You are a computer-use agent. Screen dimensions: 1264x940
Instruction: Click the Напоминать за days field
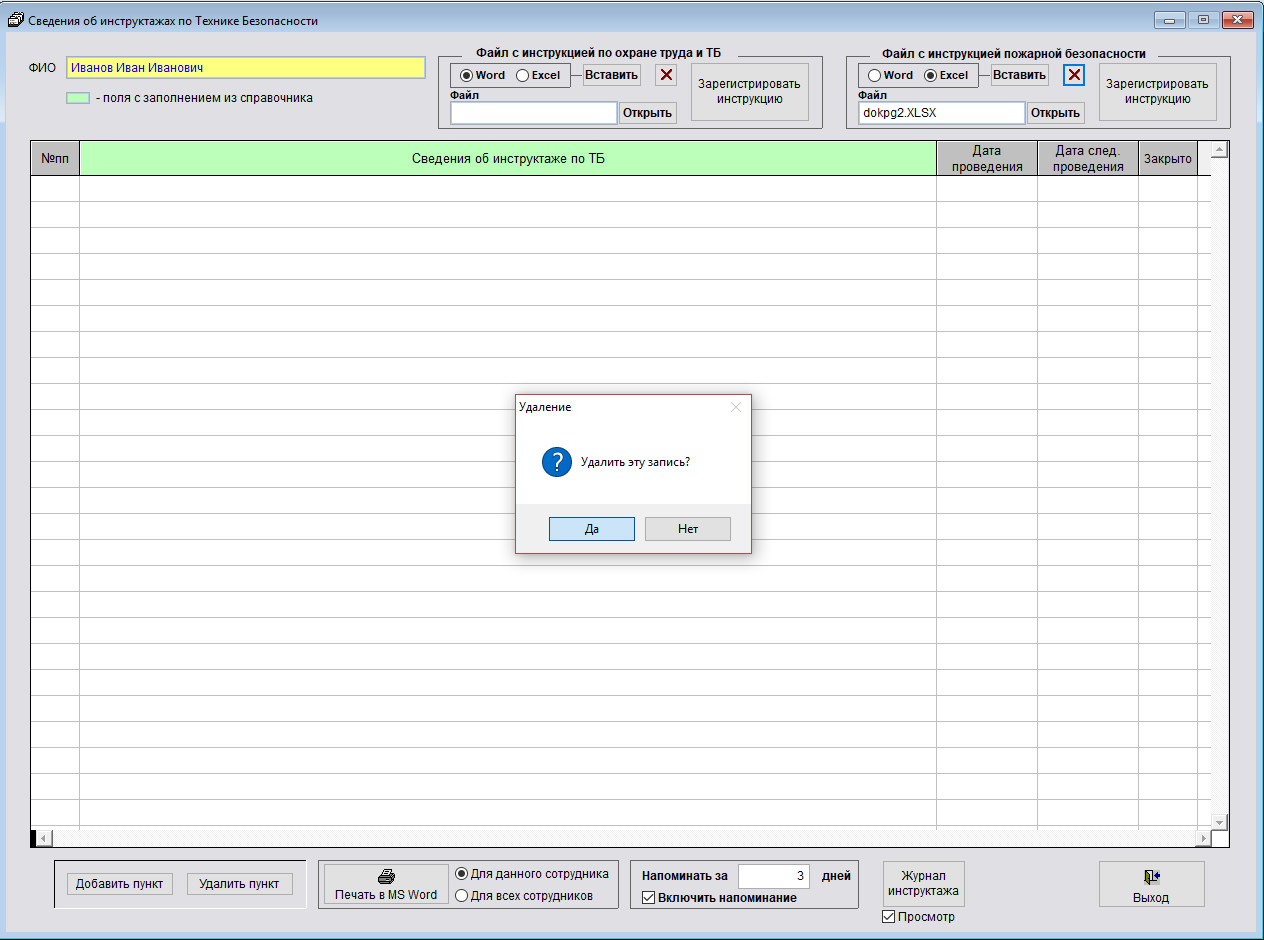774,876
